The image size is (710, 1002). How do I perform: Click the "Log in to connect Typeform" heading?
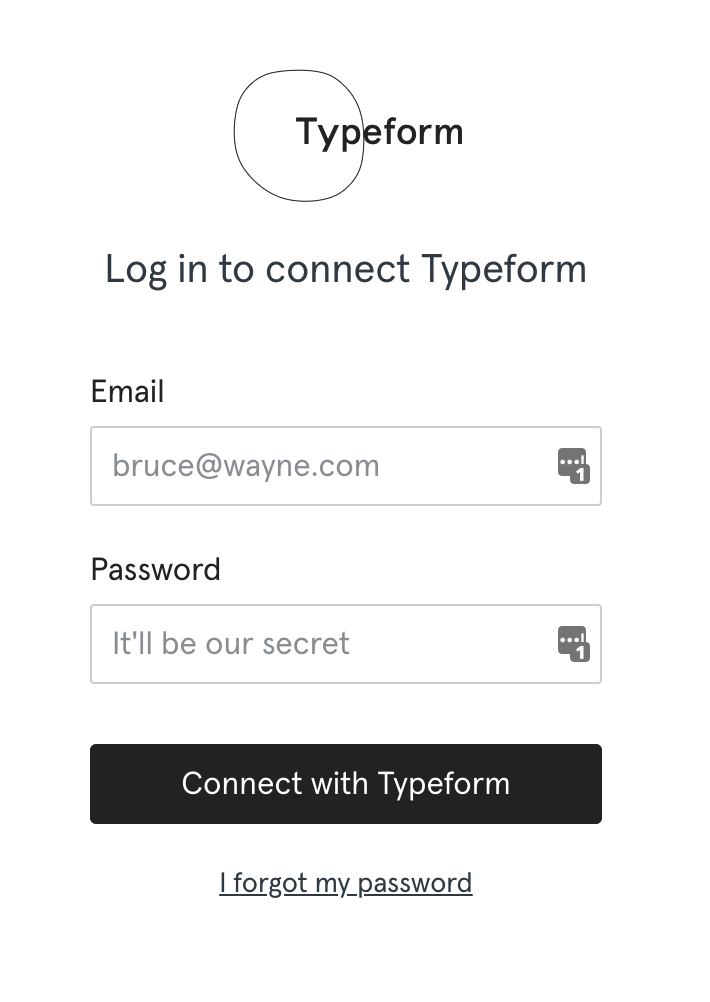[346, 270]
